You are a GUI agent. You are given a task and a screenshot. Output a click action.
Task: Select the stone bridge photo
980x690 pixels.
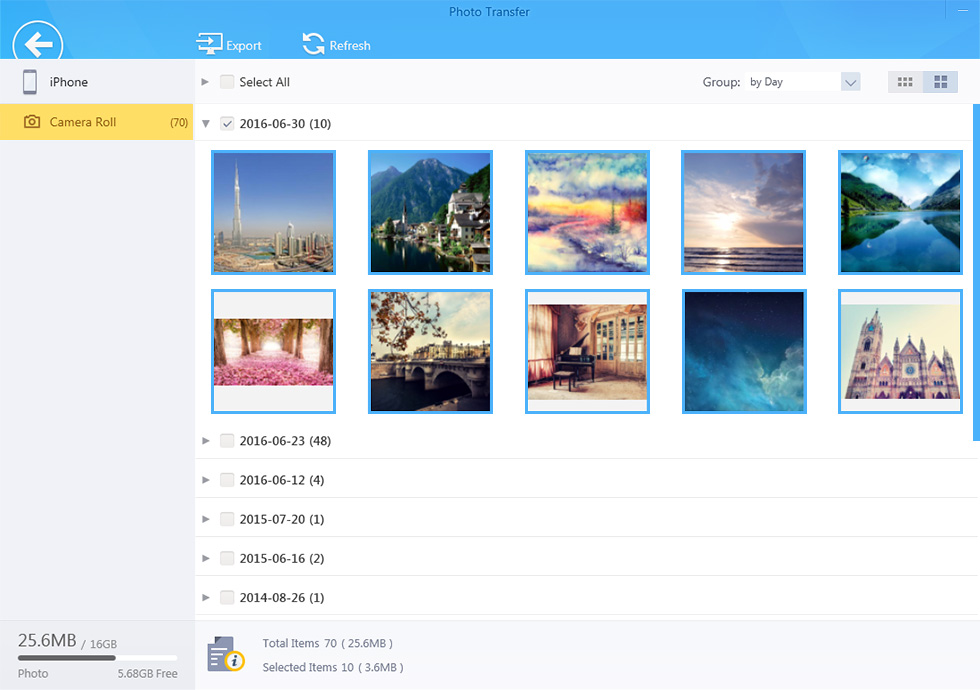coord(430,351)
